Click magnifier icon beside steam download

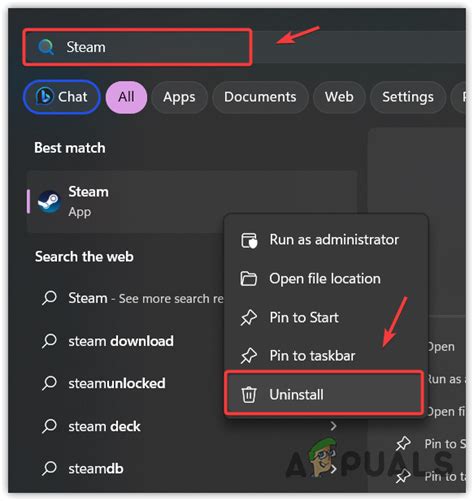tap(49, 341)
